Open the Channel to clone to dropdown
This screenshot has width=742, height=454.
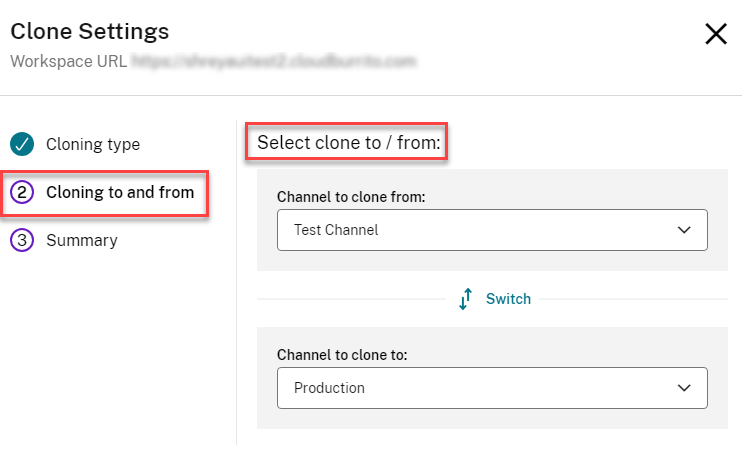492,388
